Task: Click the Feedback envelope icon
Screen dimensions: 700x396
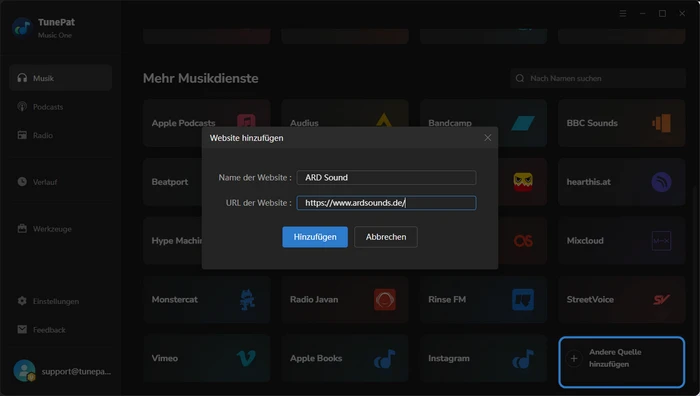Action: point(22,330)
